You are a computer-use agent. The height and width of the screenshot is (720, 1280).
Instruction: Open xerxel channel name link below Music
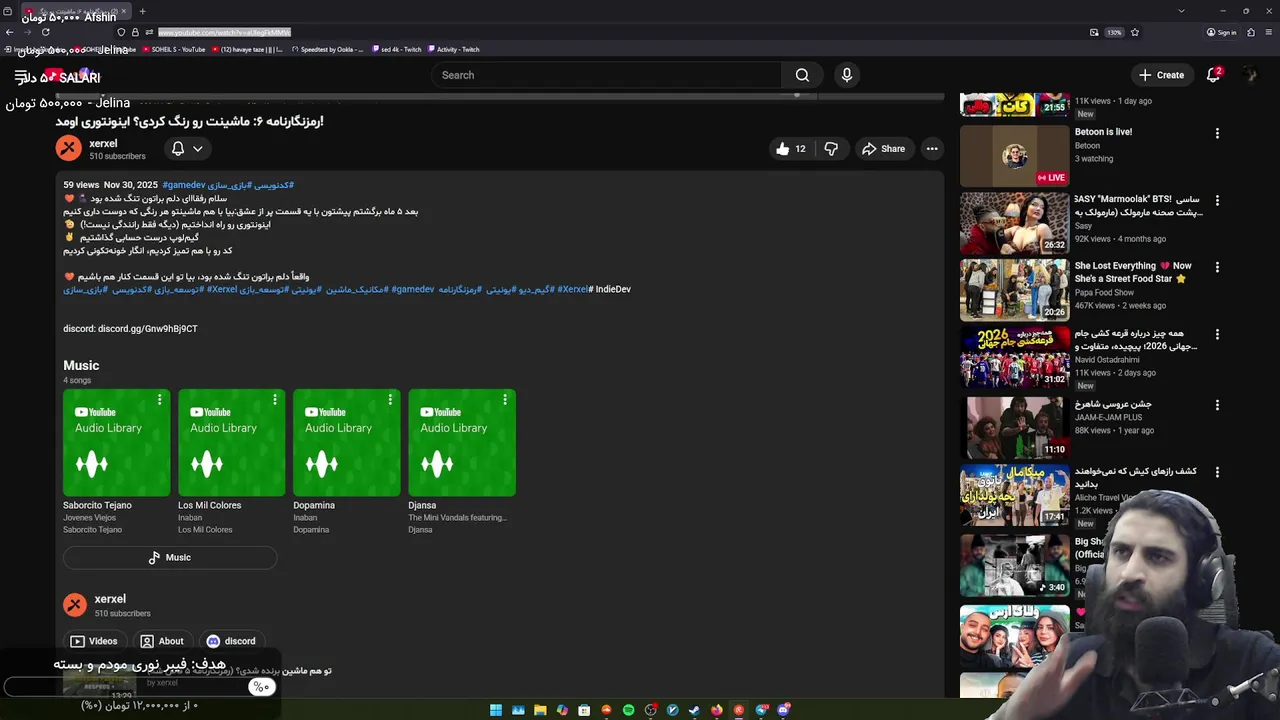coord(110,599)
